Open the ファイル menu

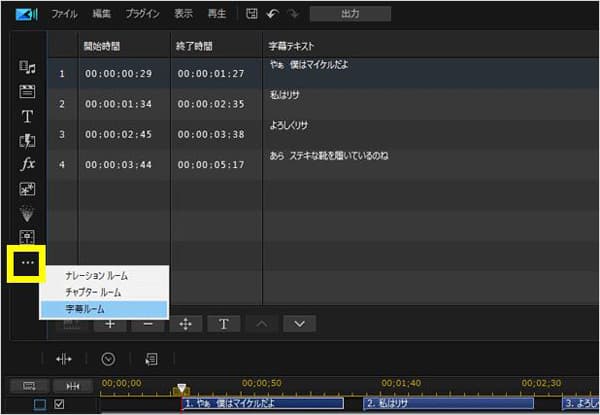[x=64, y=14]
